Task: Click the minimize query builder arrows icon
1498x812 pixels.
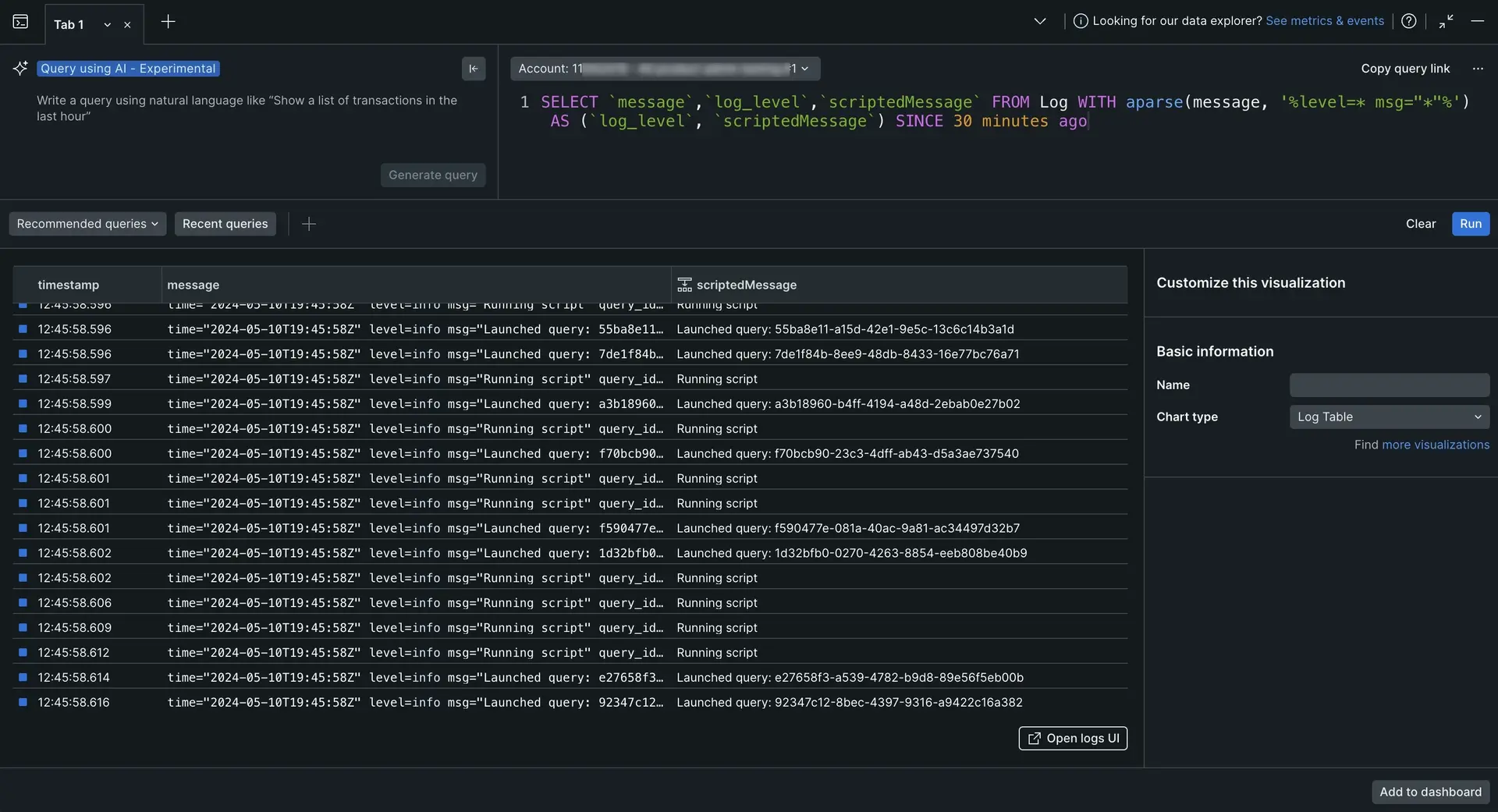Action: (1446, 21)
